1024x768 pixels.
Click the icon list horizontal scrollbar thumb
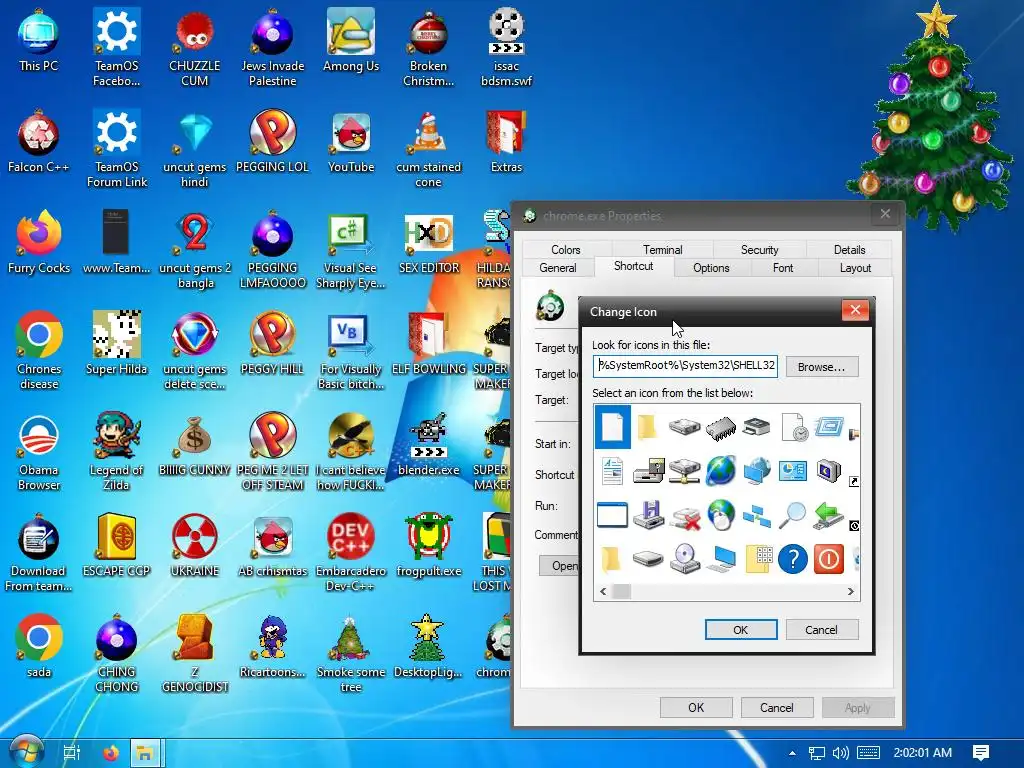tap(622, 592)
